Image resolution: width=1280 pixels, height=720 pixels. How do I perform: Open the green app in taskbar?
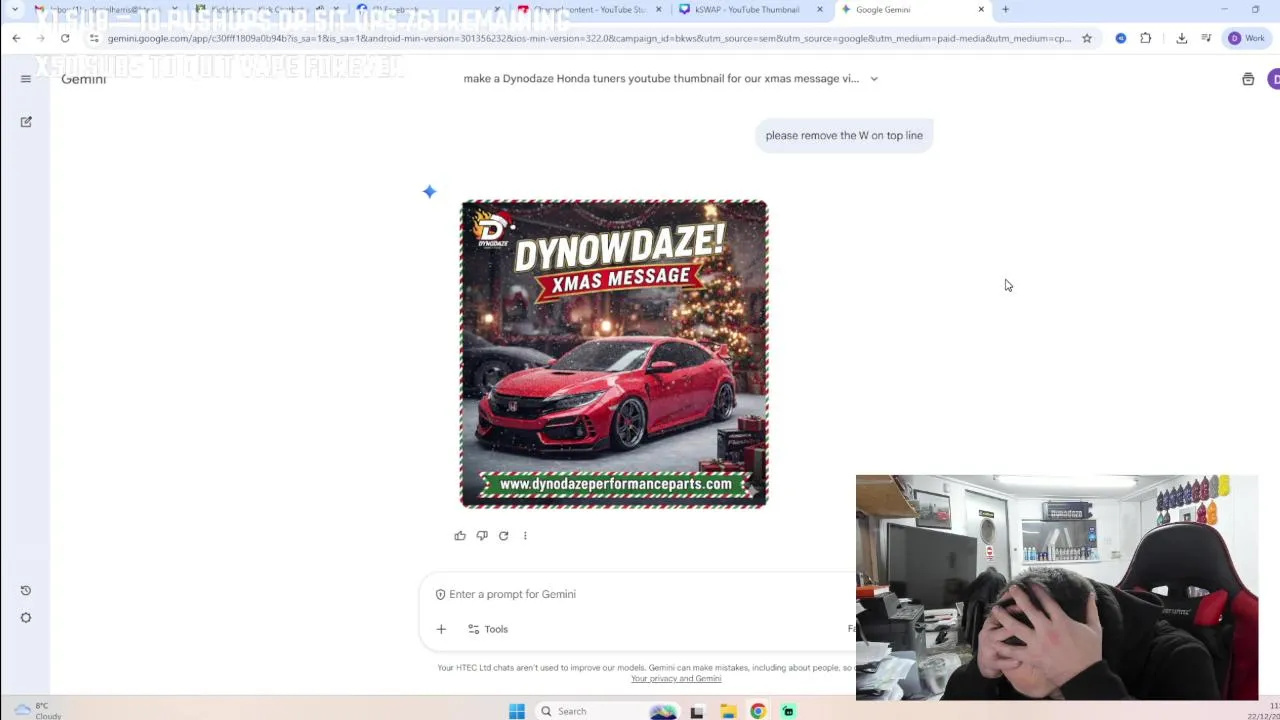click(788, 711)
